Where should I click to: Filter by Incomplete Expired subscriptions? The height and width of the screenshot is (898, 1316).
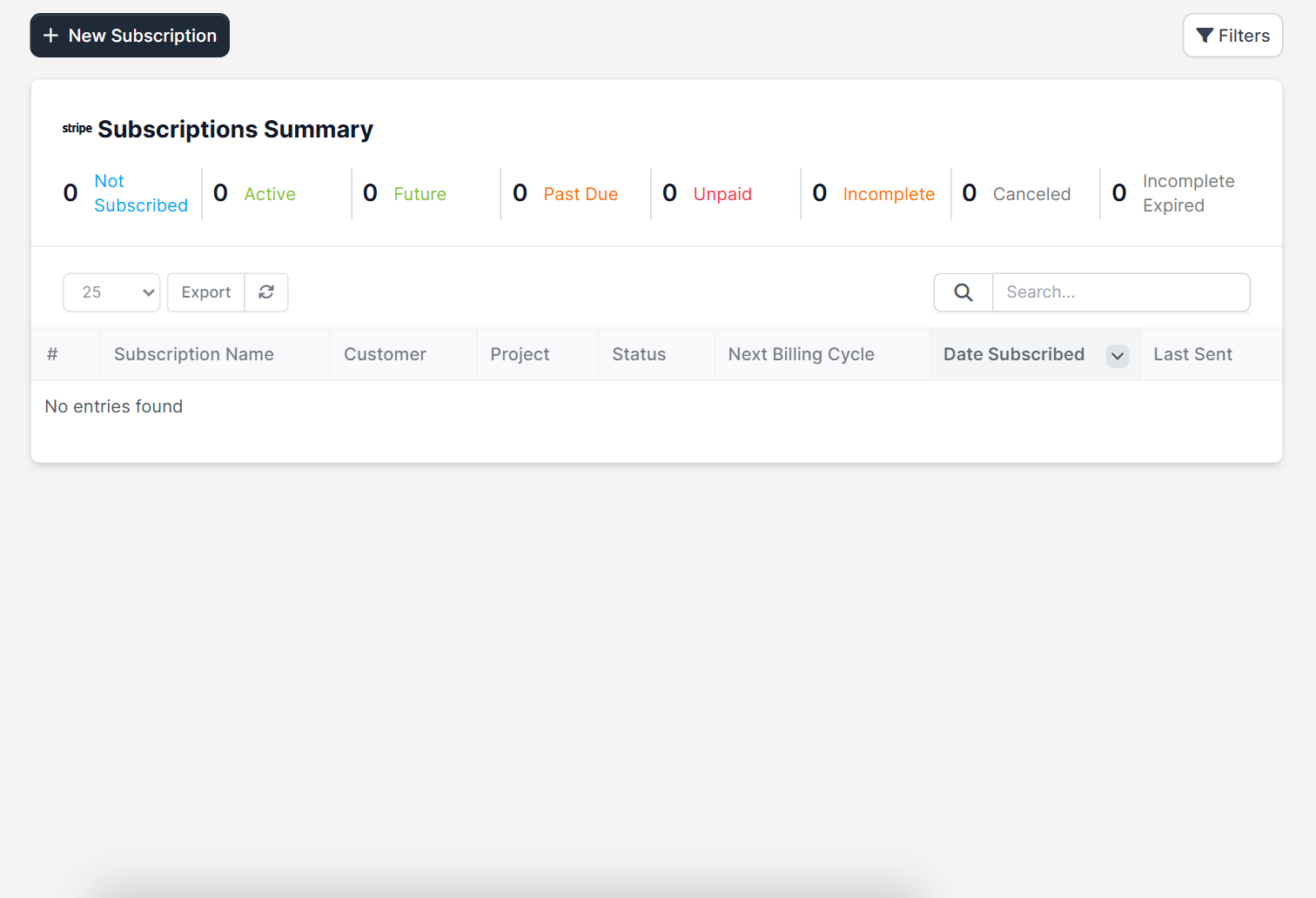tap(1188, 193)
